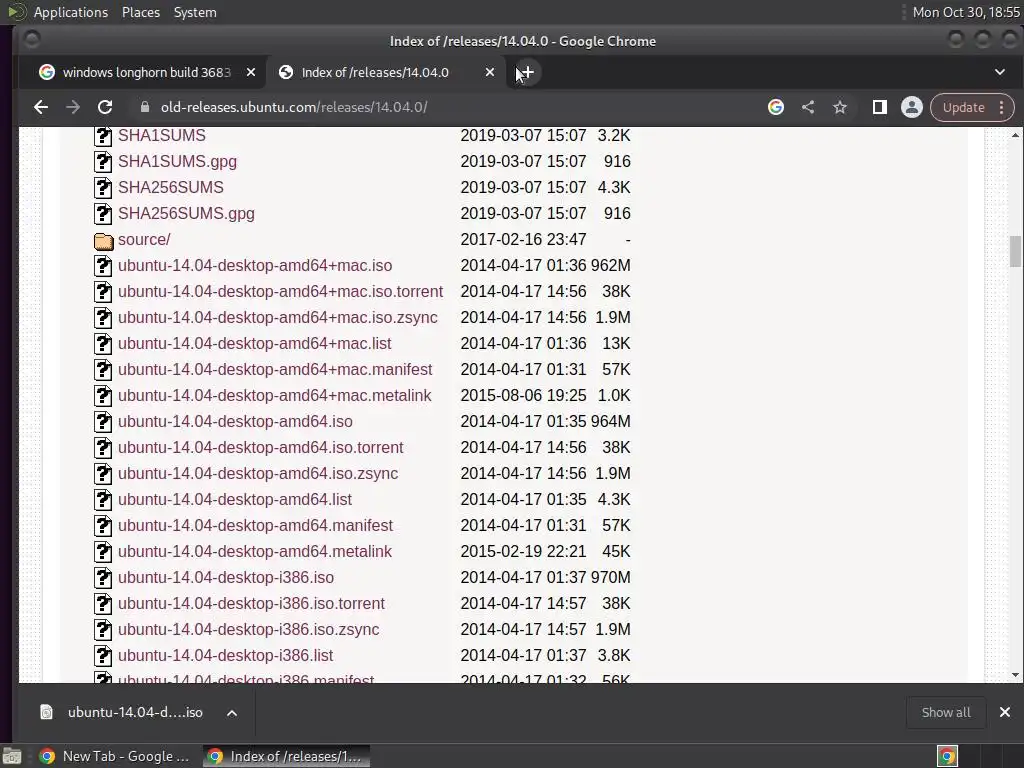Viewport: 1024px width, 768px height.
Task: Click the show desktop icon in the taskbar
Action: 12,756
